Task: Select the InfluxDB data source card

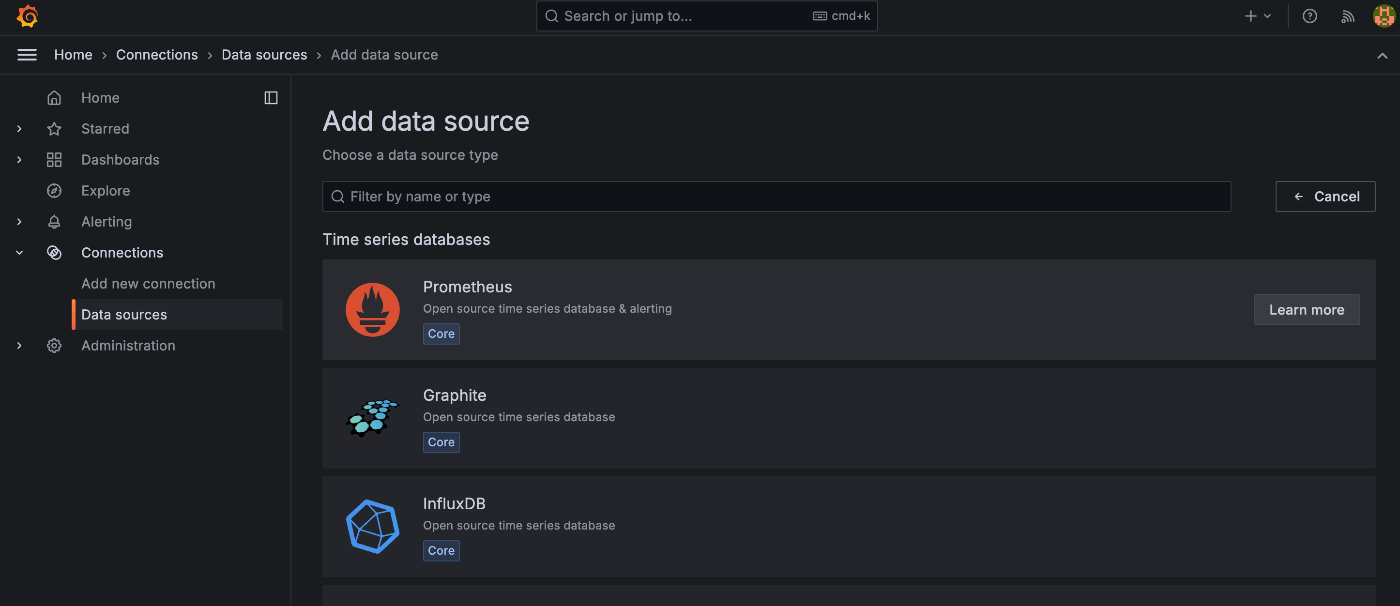Action: click(849, 526)
